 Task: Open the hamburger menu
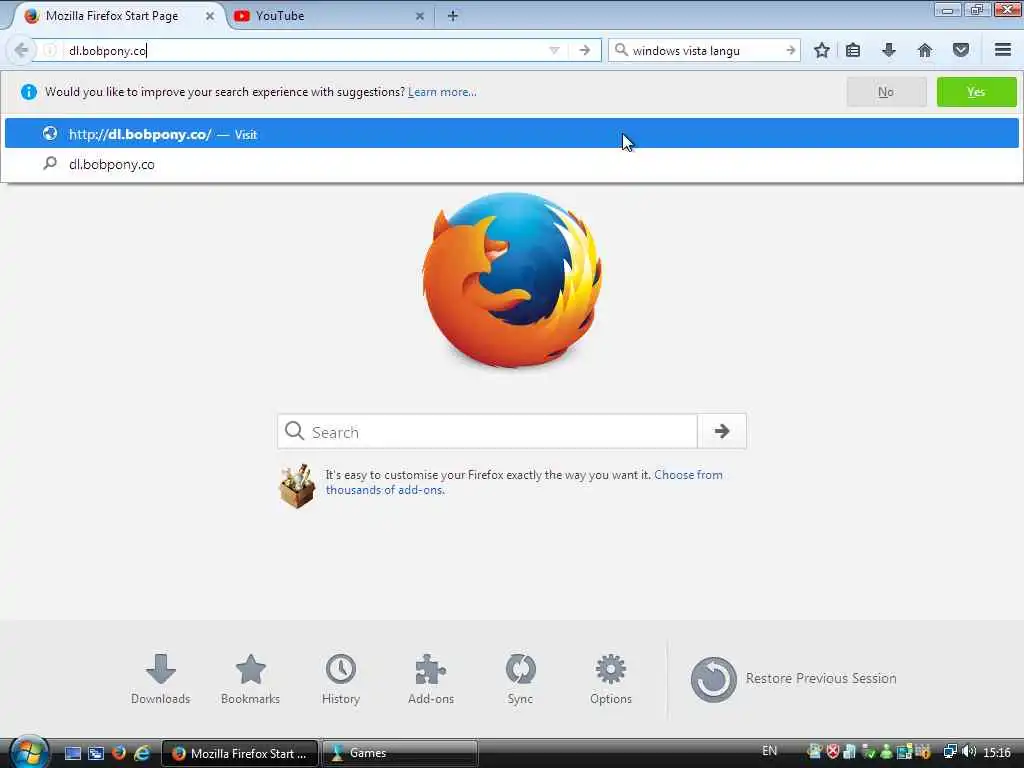[1002, 50]
